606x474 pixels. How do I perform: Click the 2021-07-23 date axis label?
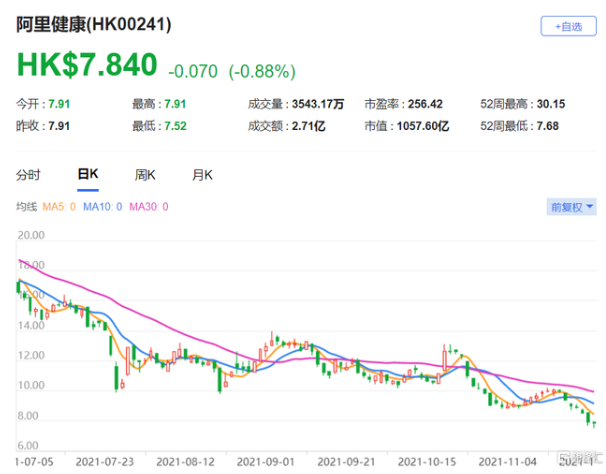(105, 462)
